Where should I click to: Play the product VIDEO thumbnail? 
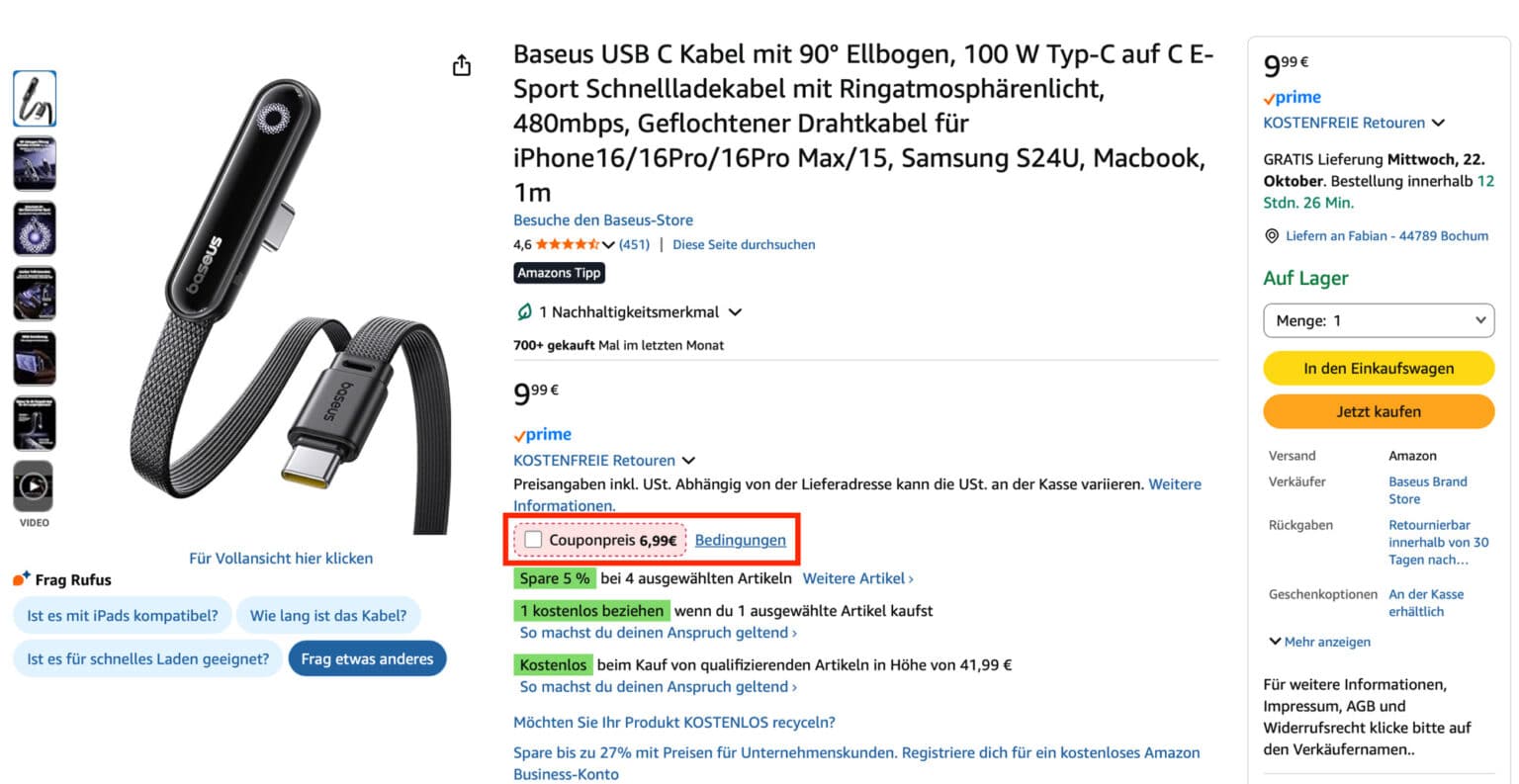pyautogui.click(x=35, y=488)
